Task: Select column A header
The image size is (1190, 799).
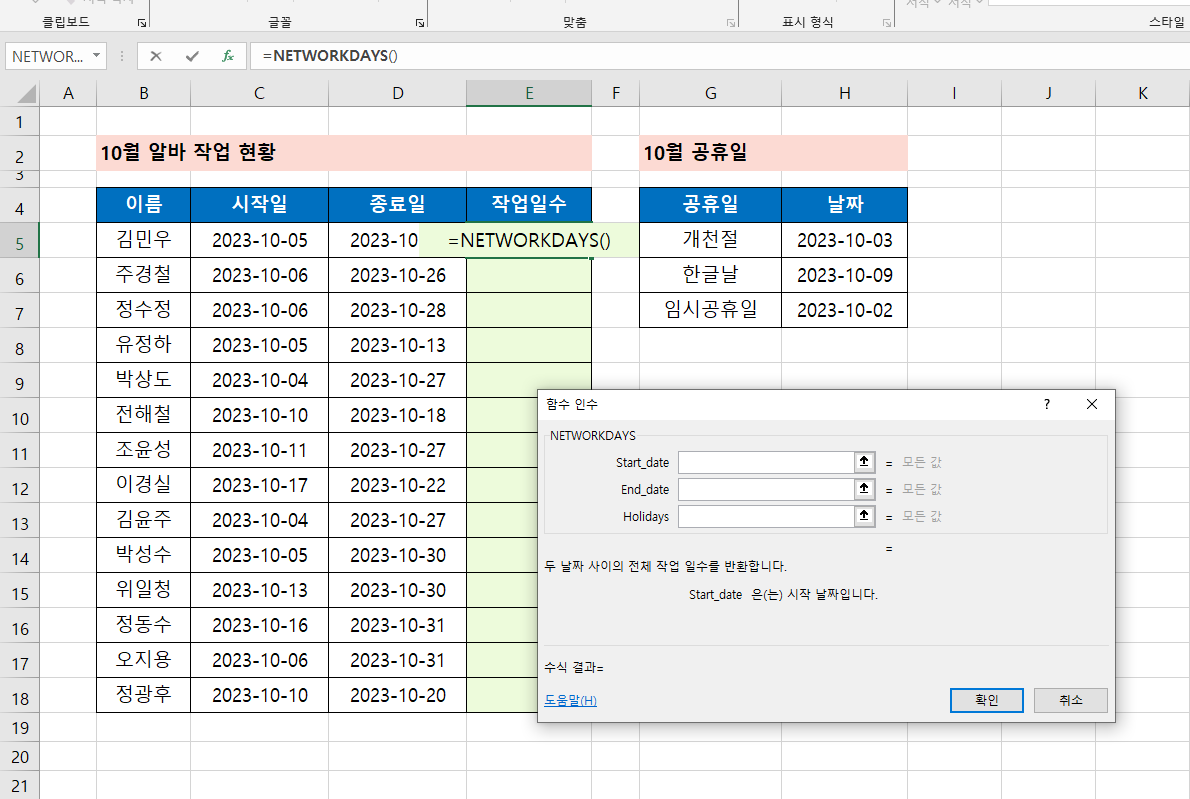Action: (68, 93)
